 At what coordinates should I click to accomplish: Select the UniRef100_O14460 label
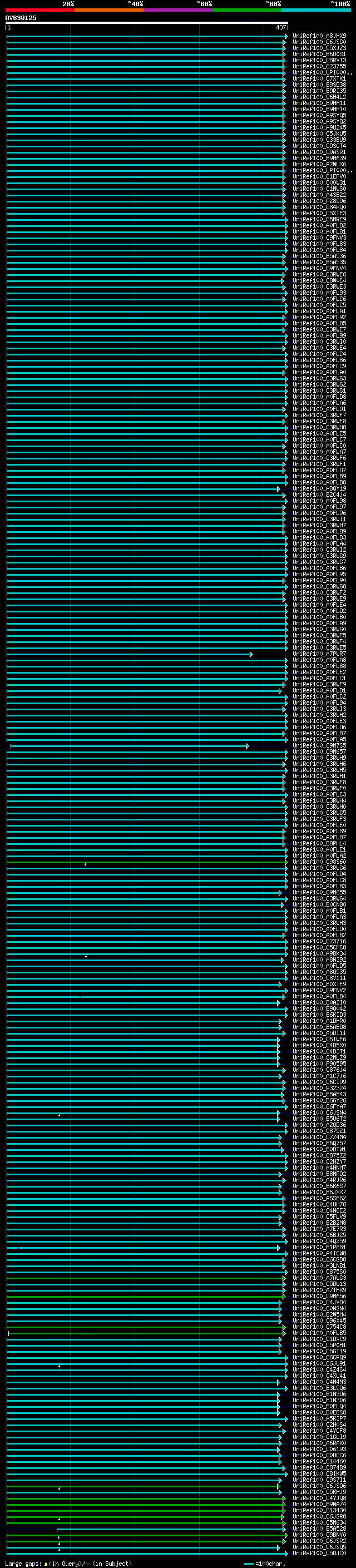tap(319, 1461)
